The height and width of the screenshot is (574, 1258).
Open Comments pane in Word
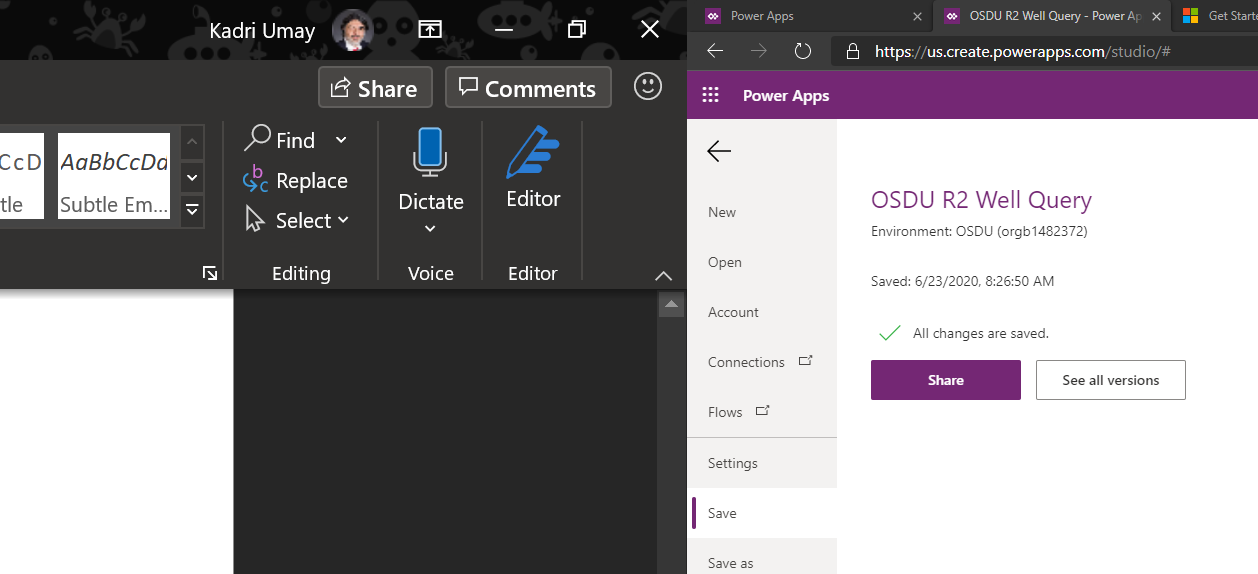point(528,88)
